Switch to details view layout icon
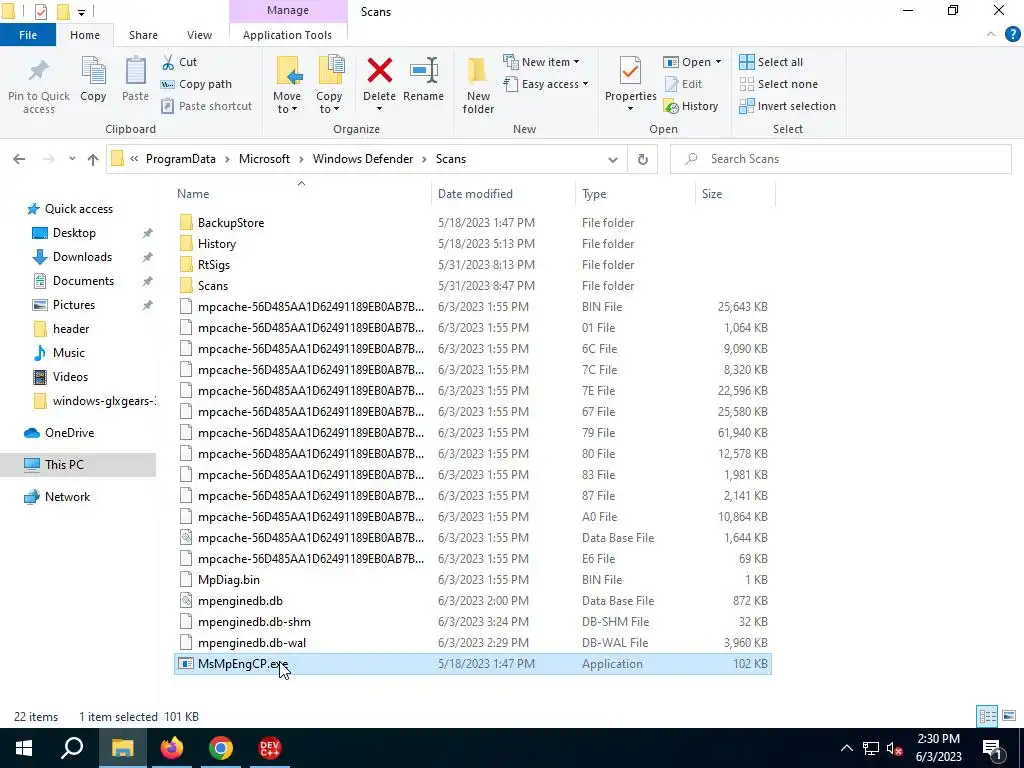 click(987, 716)
